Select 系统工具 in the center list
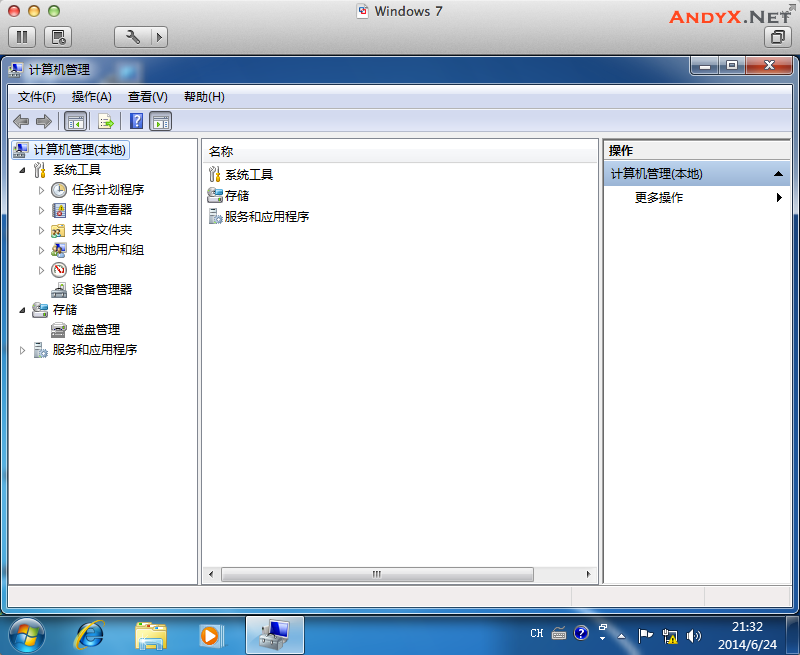This screenshot has height=655, width=800. (x=249, y=175)
